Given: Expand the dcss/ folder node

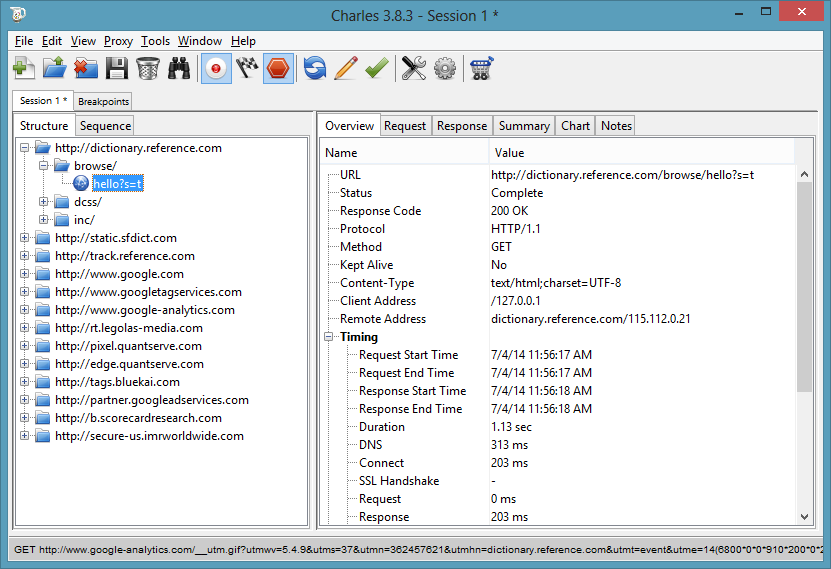Looking at the screenshot, I should (x=43, y=202).
